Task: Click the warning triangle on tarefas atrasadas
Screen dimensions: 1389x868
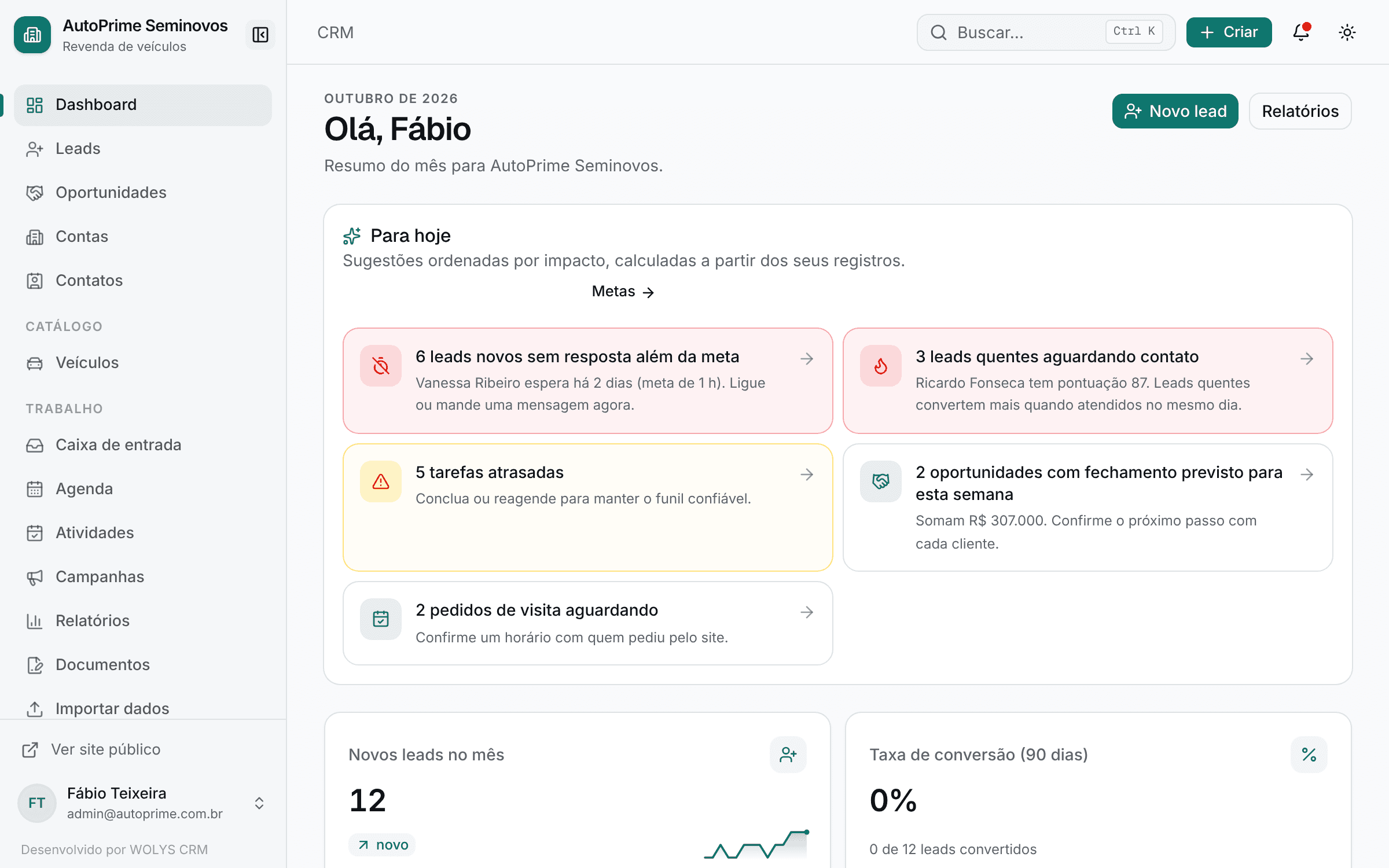Action: click(x=381, y=481)
